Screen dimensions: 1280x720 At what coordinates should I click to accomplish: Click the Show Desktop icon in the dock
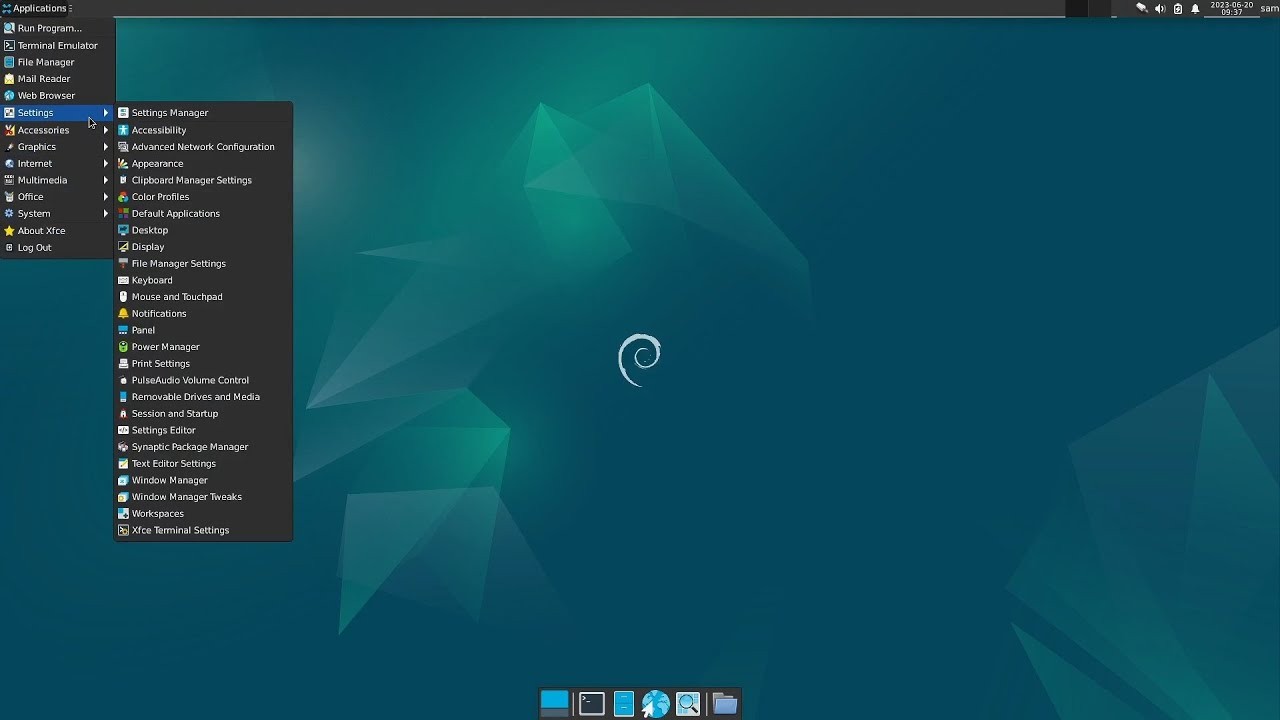[554, 703]
